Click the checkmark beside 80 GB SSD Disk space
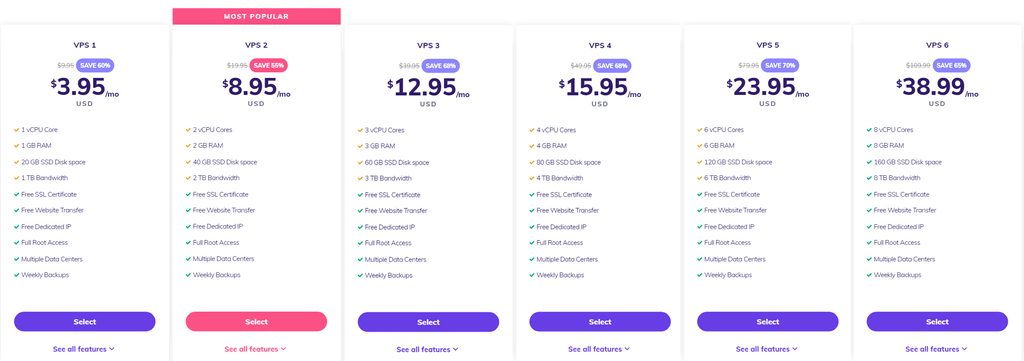This screenshot has width=1024, height=361. click(532, 162)
